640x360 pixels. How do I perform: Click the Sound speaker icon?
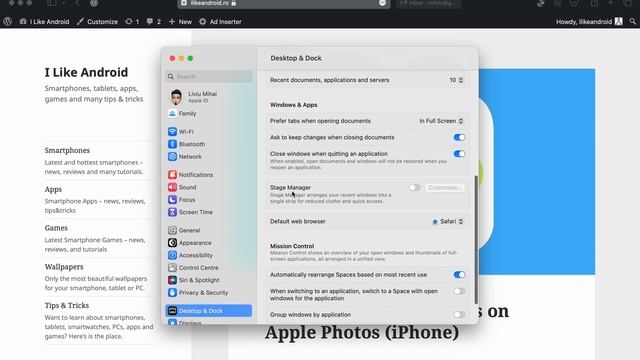click(x=172, y=187)
